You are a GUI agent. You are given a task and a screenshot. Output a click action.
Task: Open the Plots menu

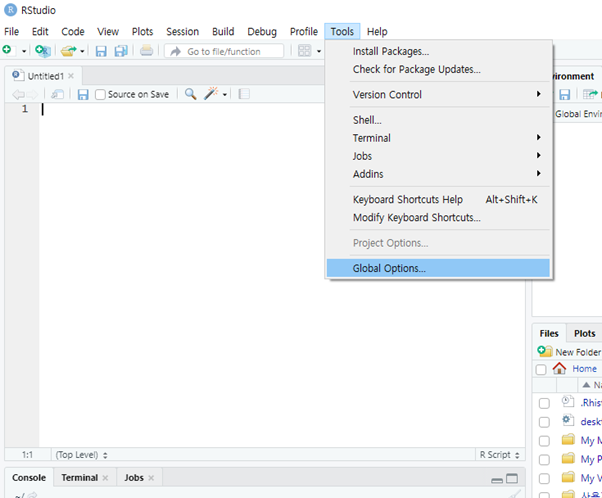click(142, 31)
